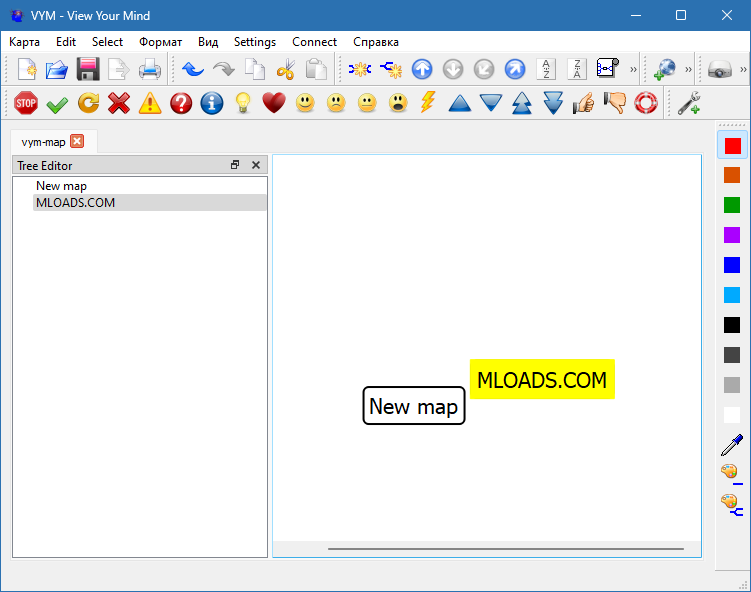Copy selection with the copy icon
This screenshot has width=751, height=592.
(255, 69)
